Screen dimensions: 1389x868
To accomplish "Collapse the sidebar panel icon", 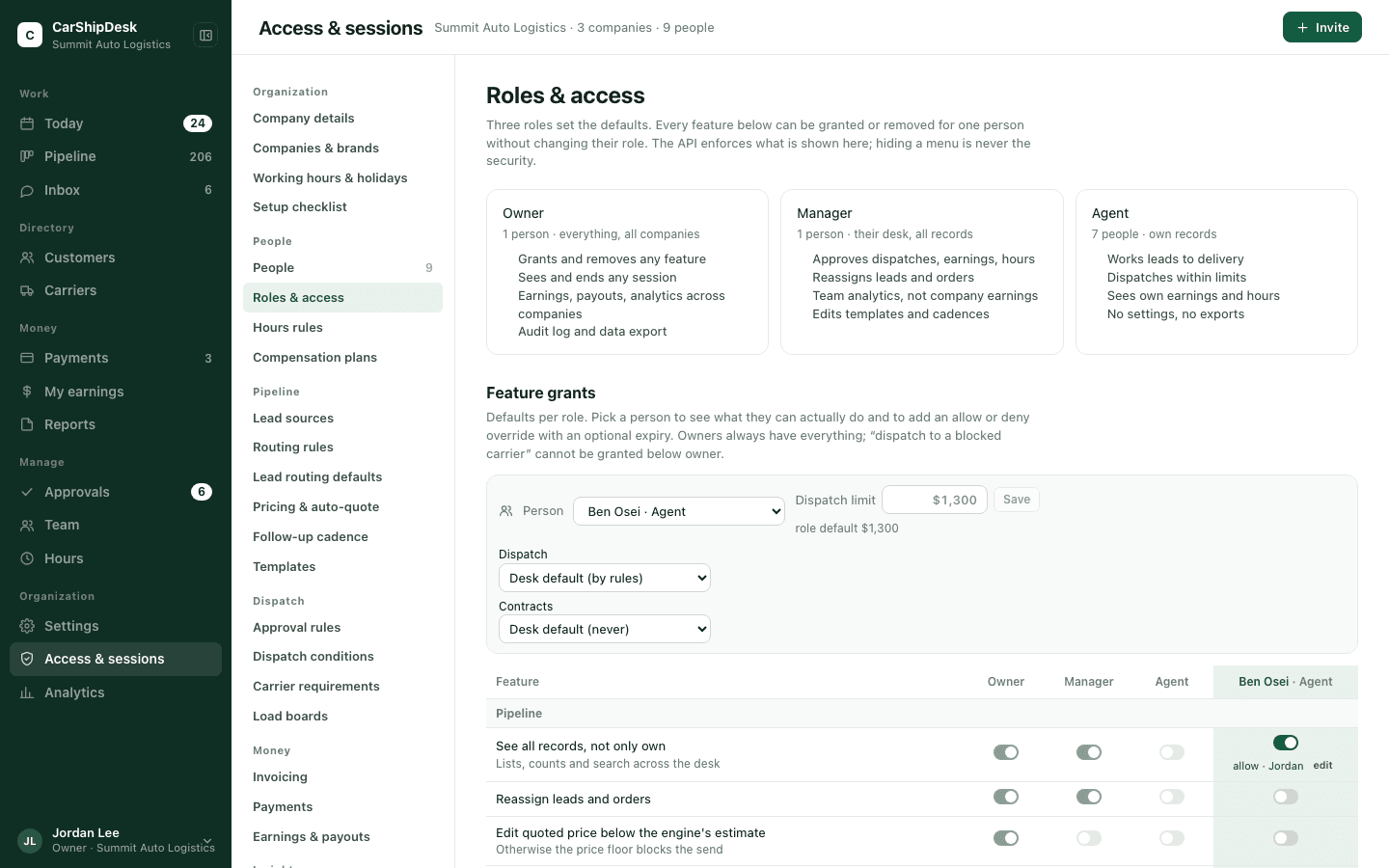I will (x=205, y=36).
